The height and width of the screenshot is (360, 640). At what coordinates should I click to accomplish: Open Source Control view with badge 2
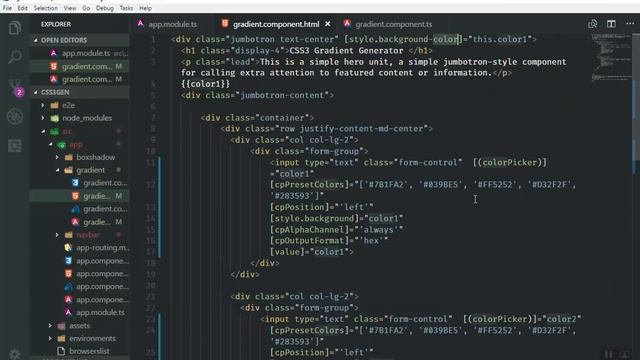[16, 87]
